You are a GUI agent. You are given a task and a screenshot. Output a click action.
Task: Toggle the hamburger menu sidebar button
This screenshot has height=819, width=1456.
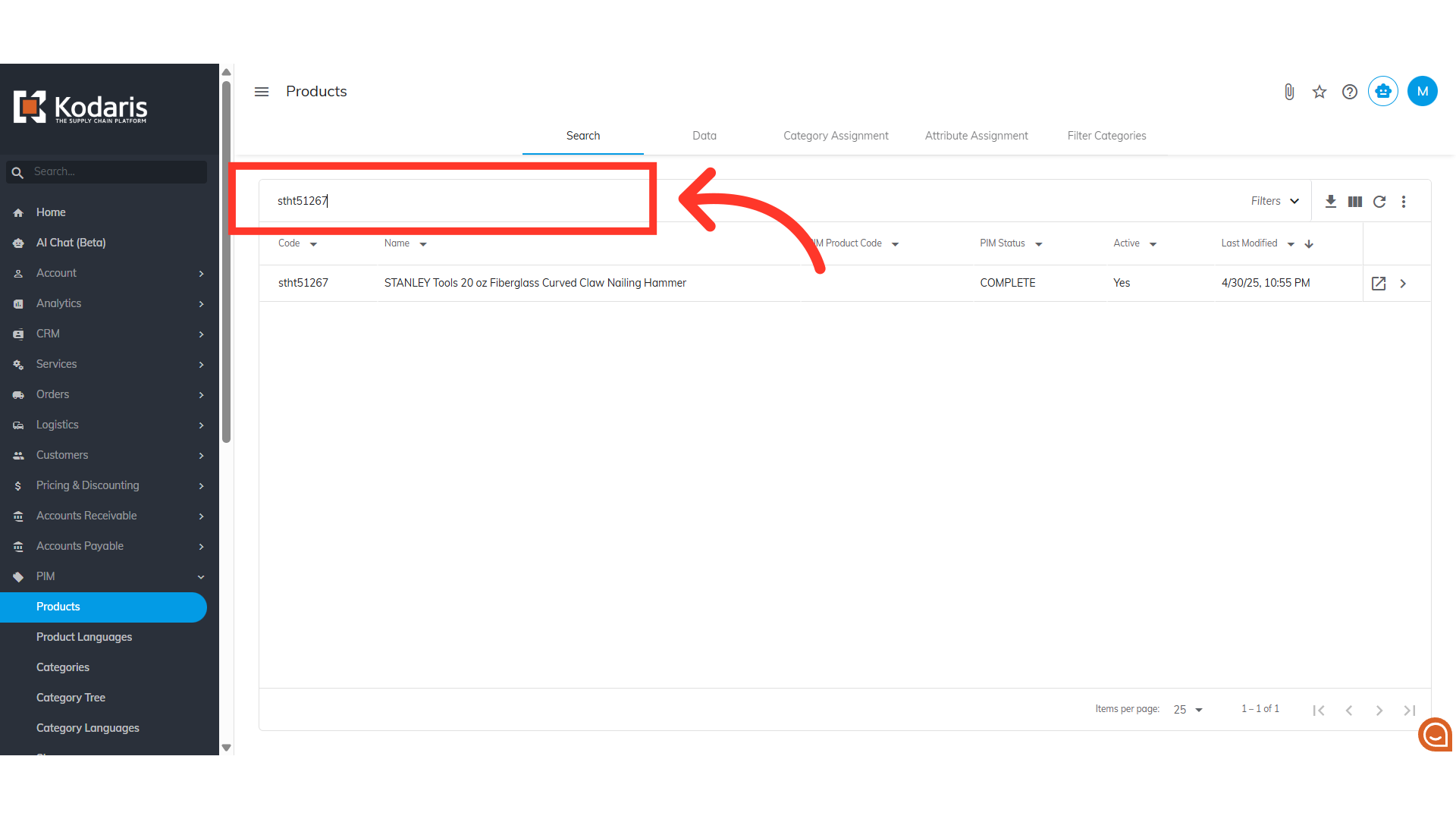tap(262, 92)
